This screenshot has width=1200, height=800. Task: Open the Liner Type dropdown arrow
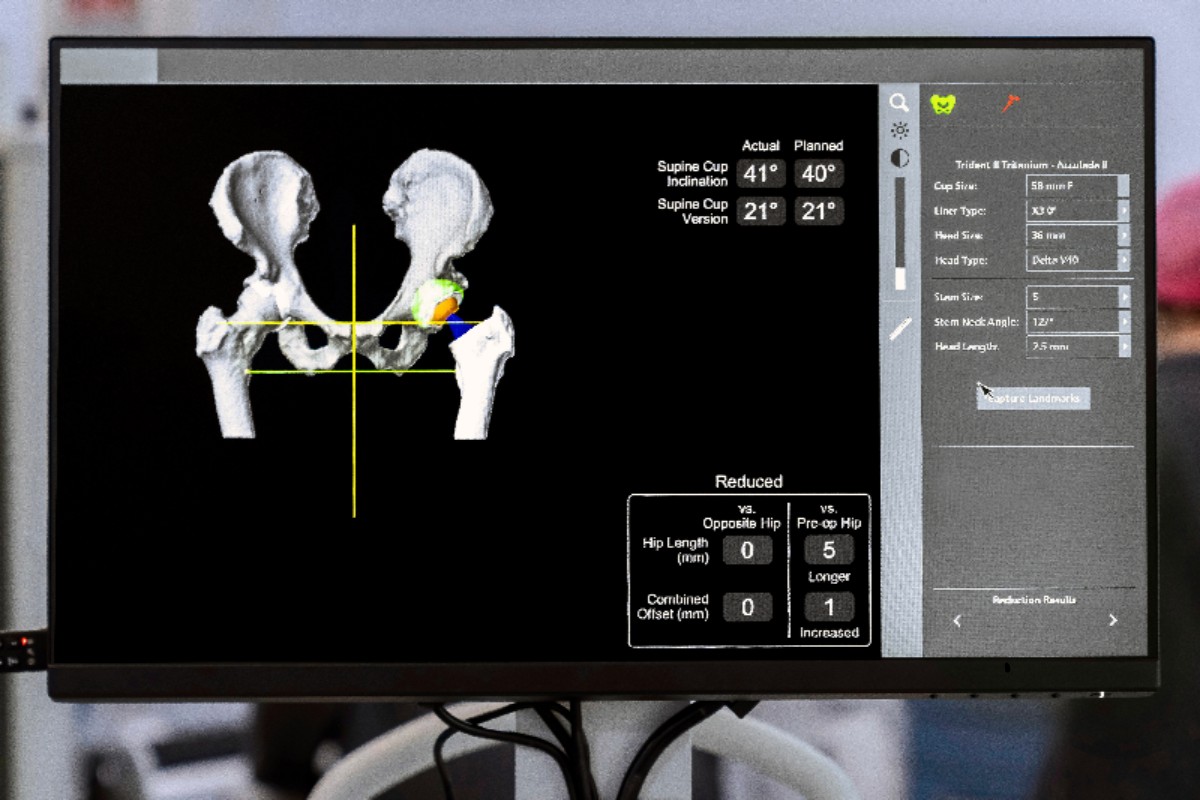click(x=1123, y=211)
